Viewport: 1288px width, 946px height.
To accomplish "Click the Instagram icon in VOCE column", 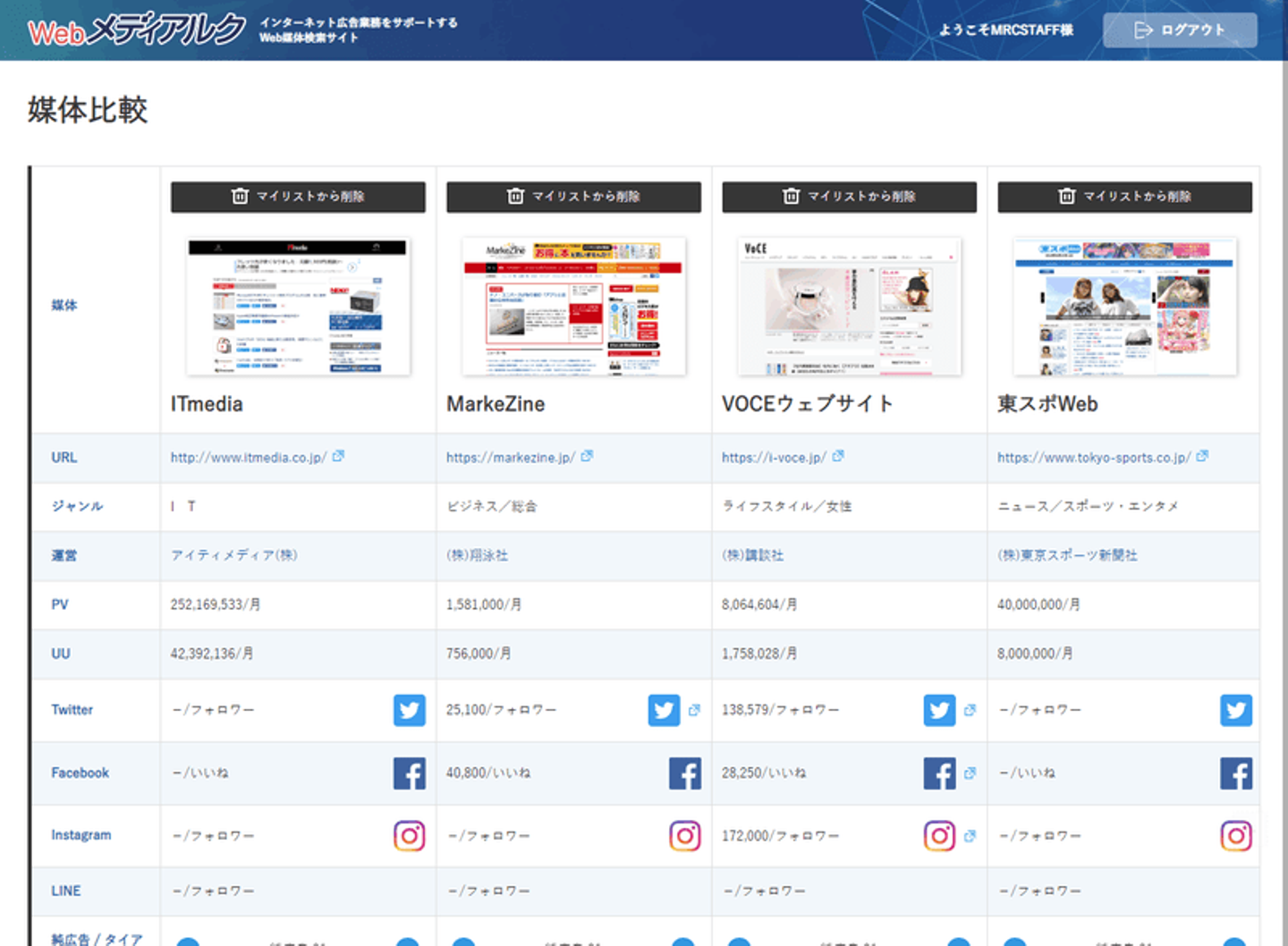I will [x=939, y=836].
